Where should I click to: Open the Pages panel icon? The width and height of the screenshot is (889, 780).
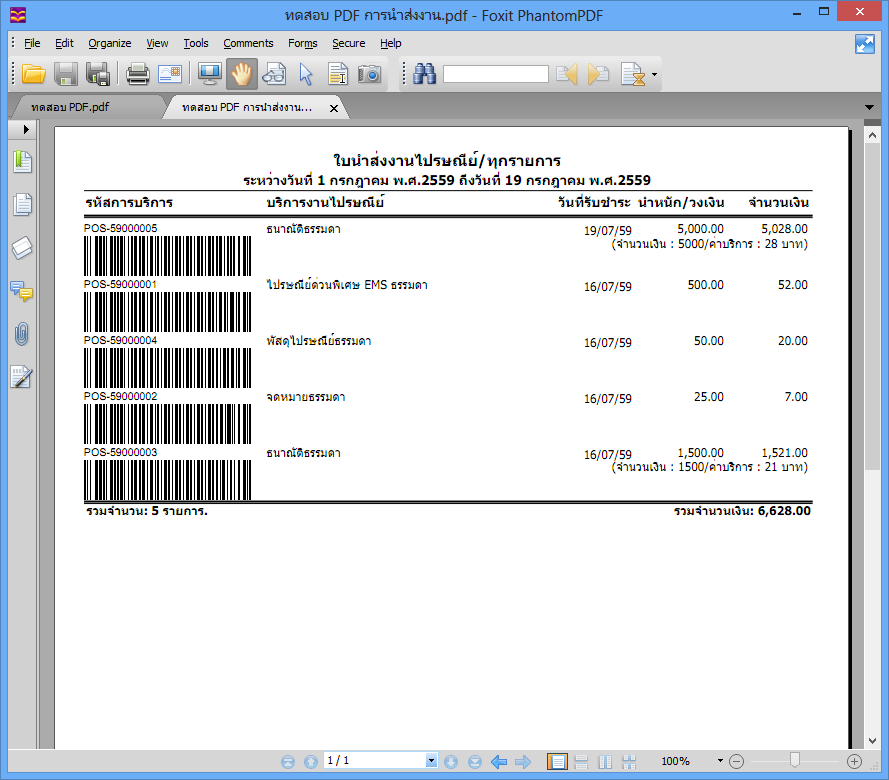pos(23,205)
